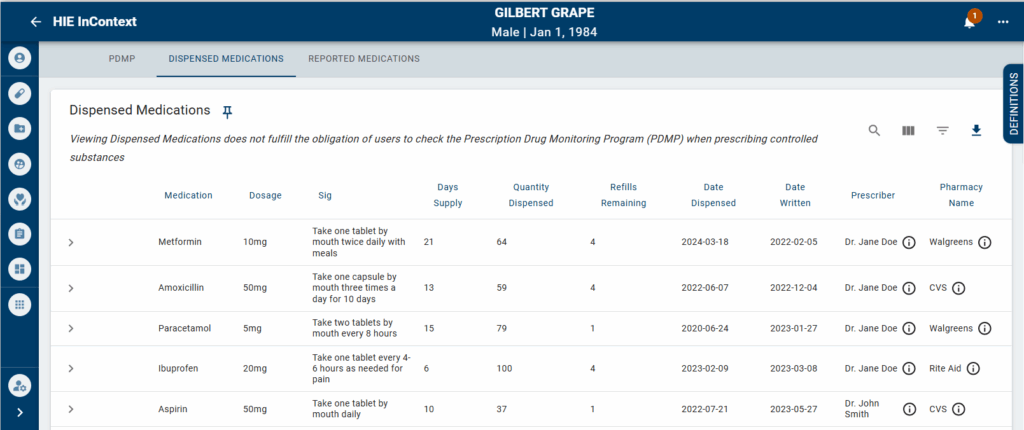Screen dimensions: 1024x430
Task: Open the notifications bell
Action: (x=969, y=22)
